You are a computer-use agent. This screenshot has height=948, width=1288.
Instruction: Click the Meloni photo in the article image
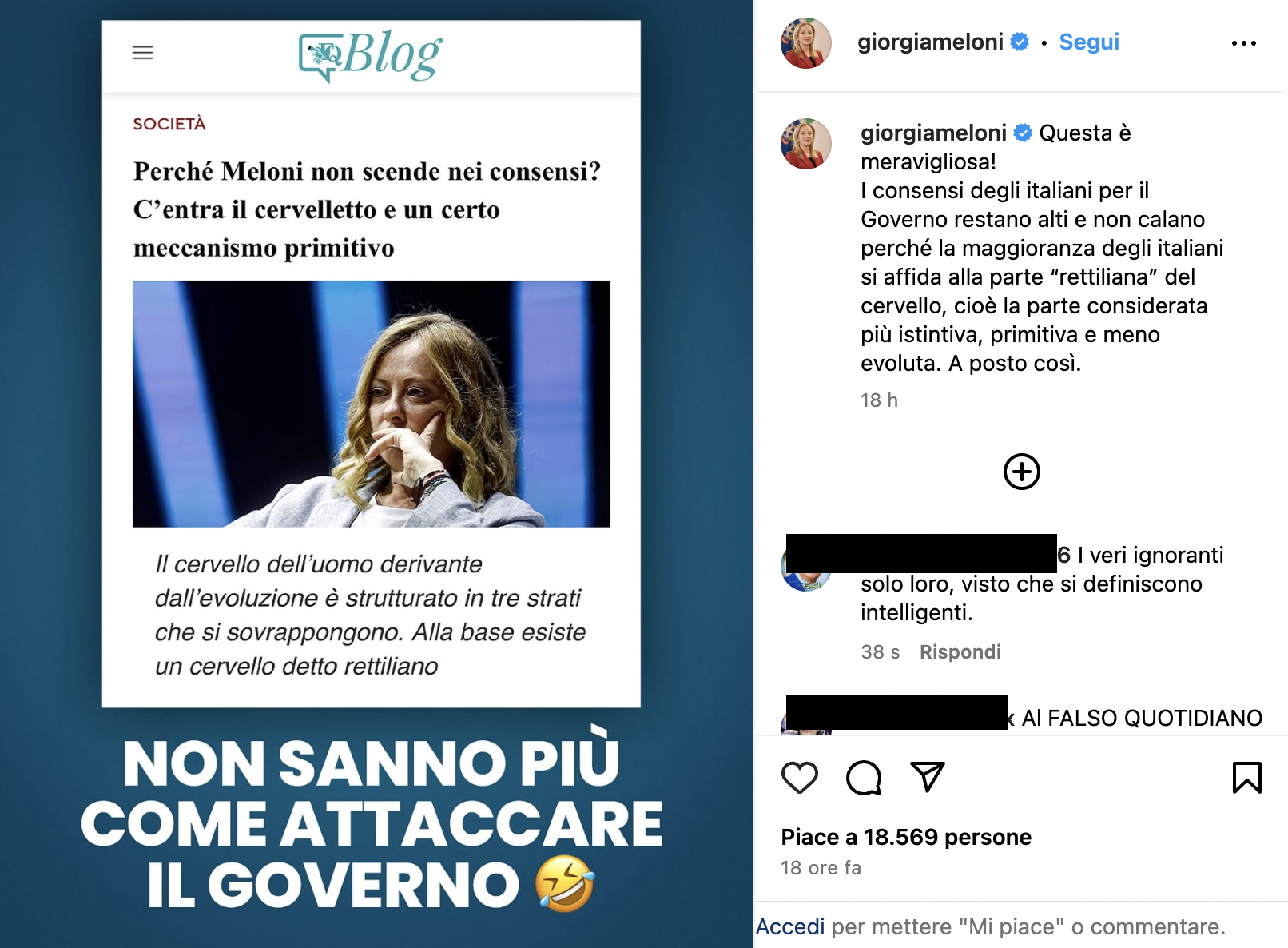372,404
